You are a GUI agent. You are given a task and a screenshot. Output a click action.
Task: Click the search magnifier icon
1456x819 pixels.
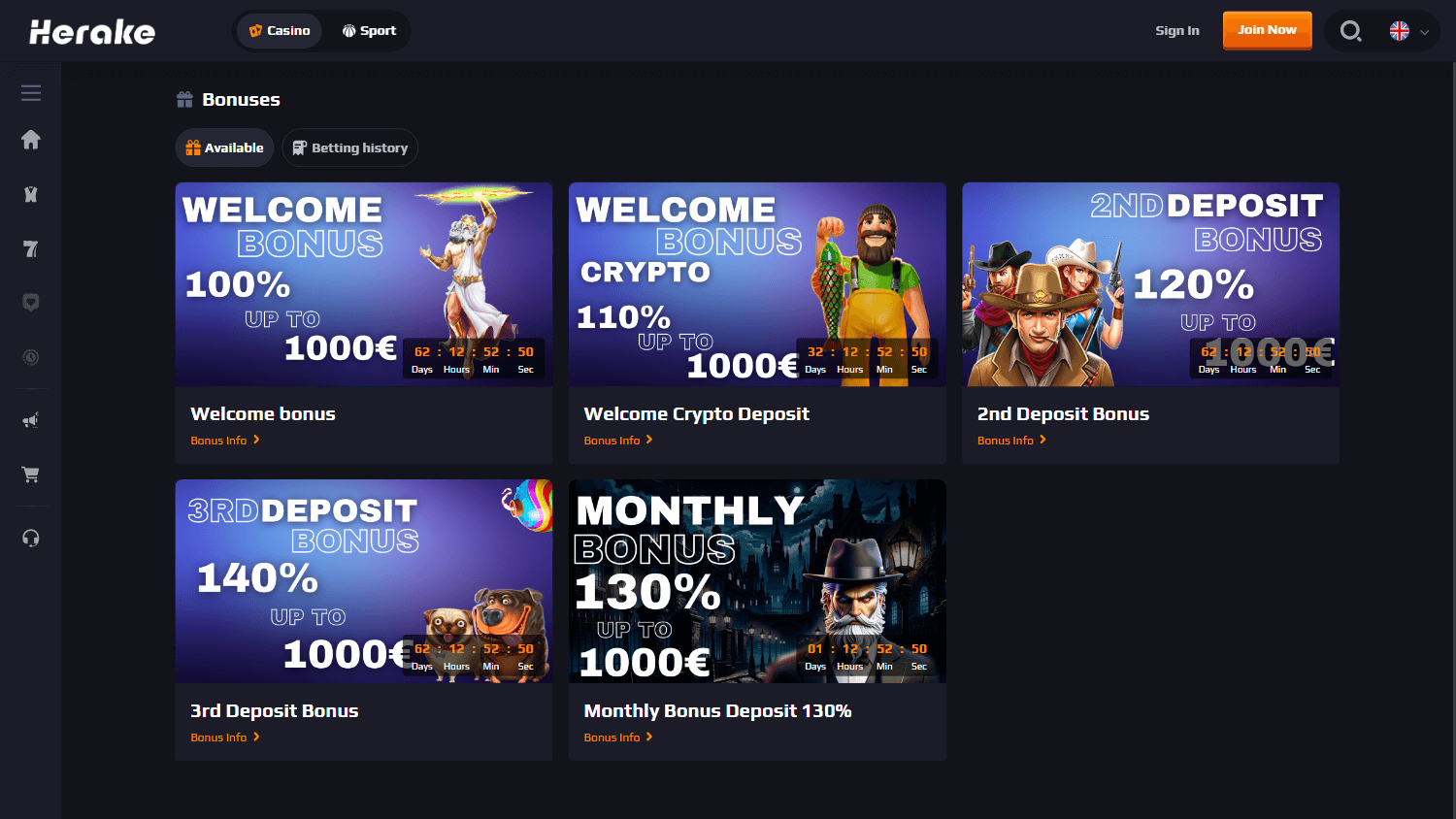click(1350, 31)
